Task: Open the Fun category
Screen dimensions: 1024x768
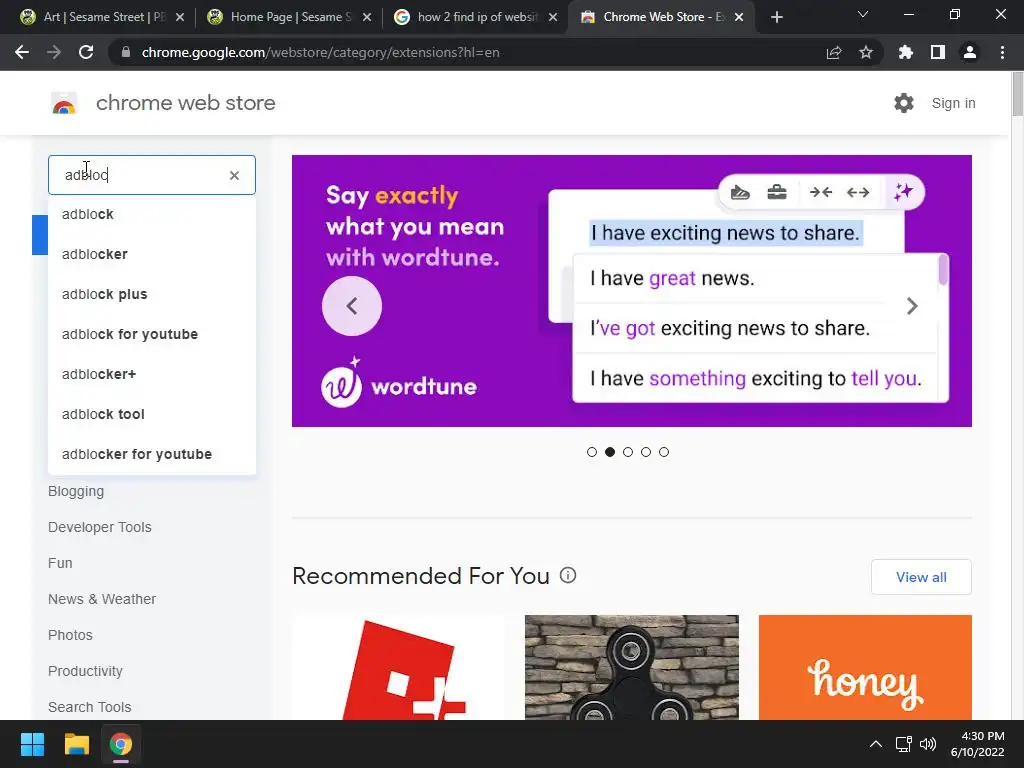Action: tap(60, 563)
